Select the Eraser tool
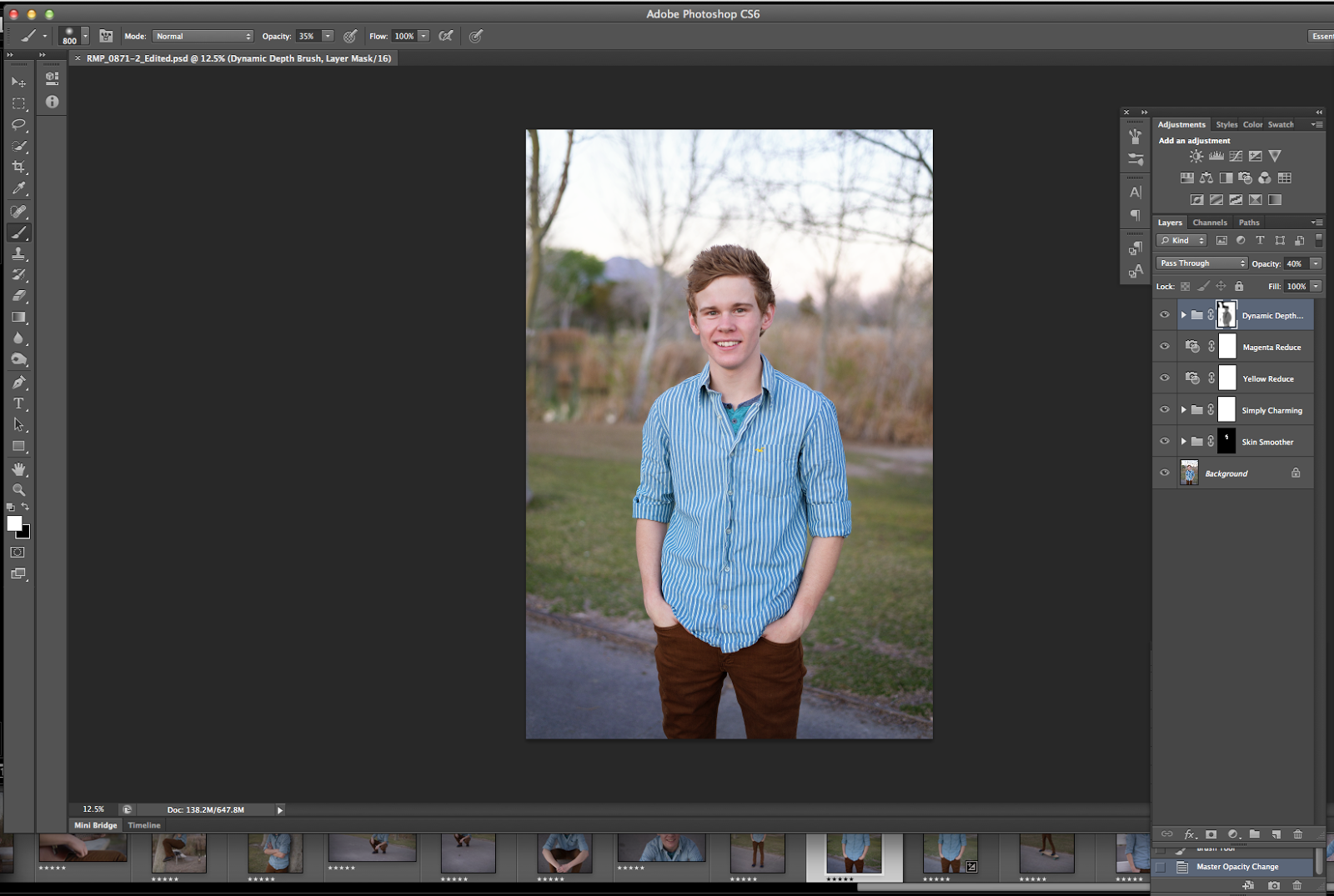1334x896 pixels. [18, 296]
